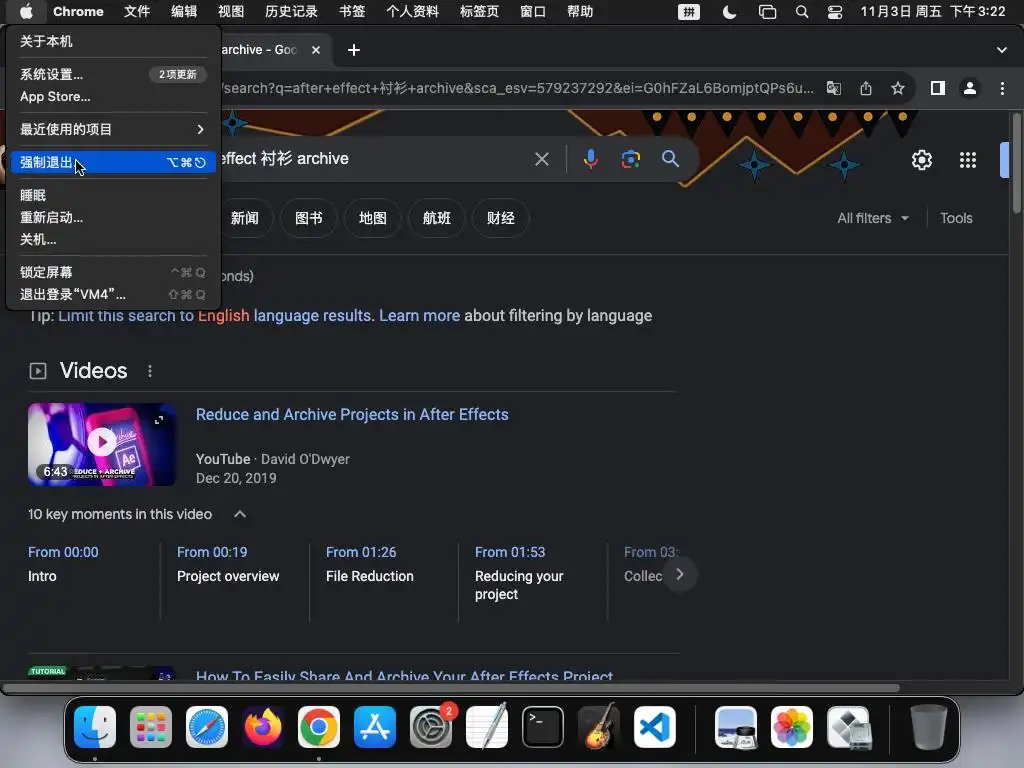Choose 退出登录 "VM4"… entry
1024x768 pixels.
tap(113, 294)
